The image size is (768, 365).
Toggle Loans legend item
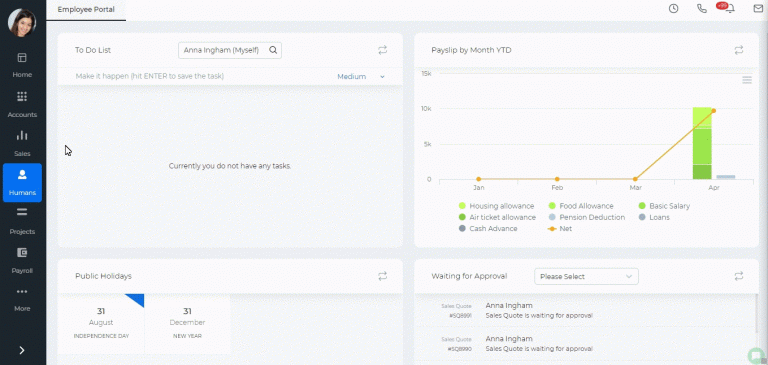654,217
